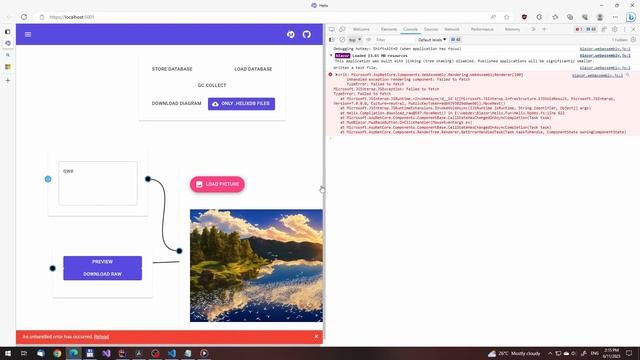640x360 pixels.
Task: Click into the text node's input area
Action: point(98,183)
